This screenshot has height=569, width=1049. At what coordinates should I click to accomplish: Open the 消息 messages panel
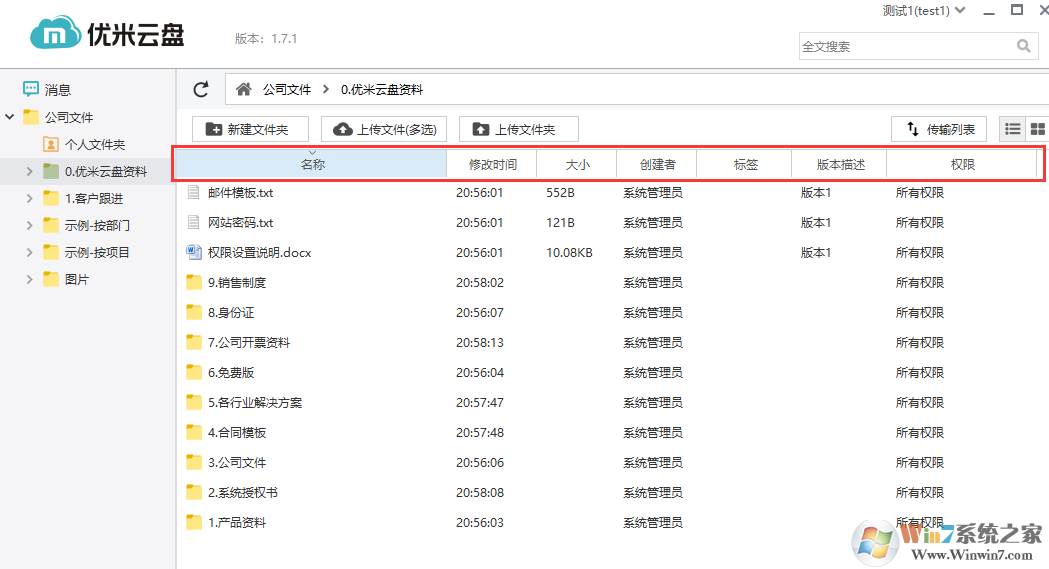tap(47, 90)
